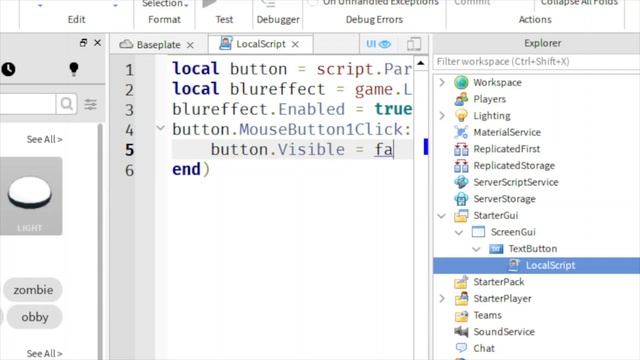
Task: Close the LocalScript tab
Action: click(295, 44)
